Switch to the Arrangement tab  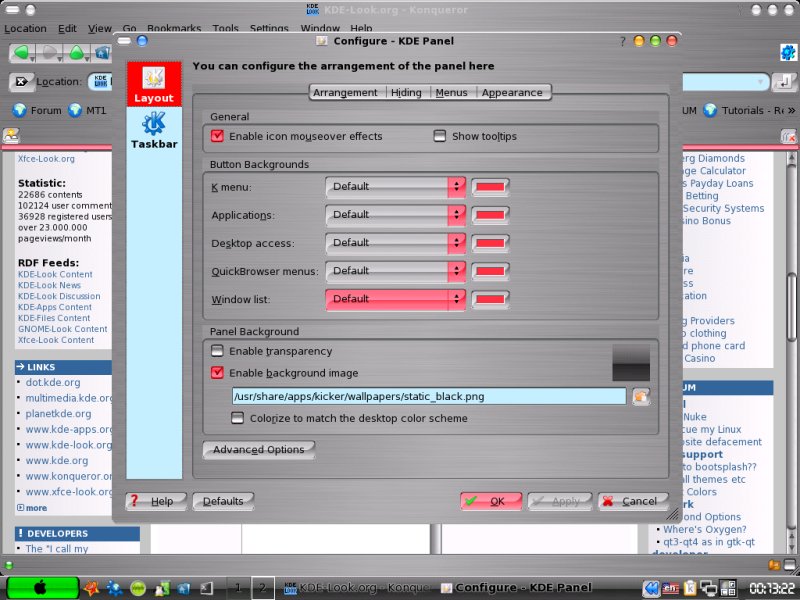(345, 92)
